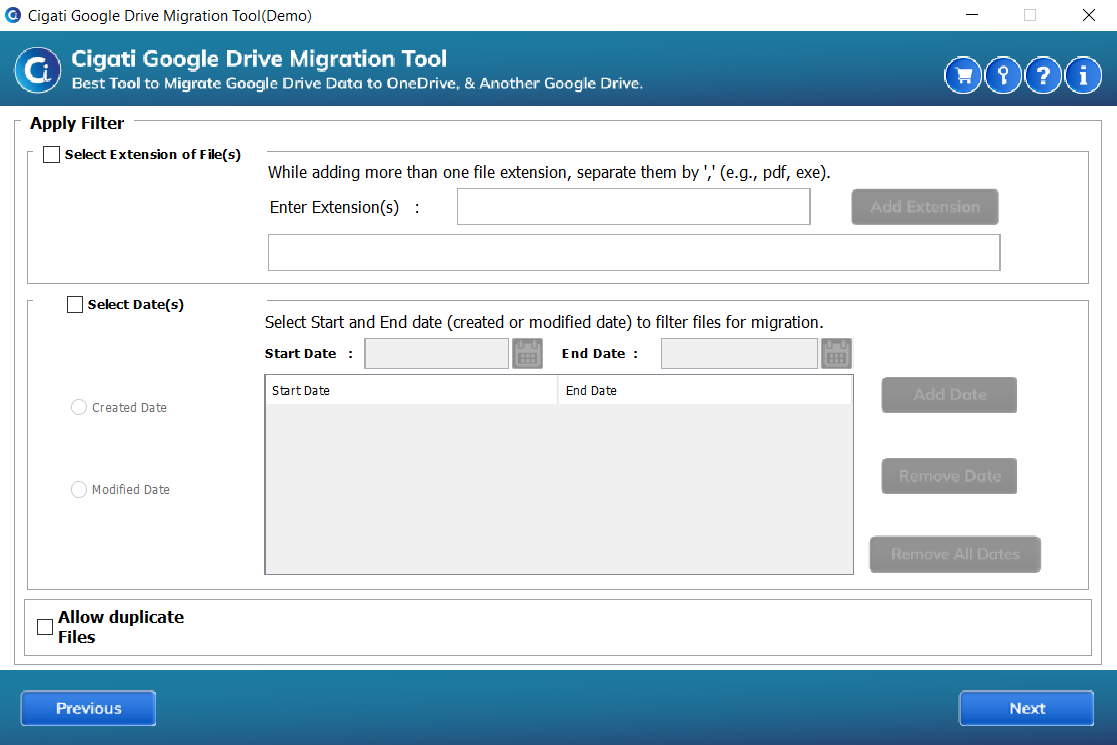The width and height of the screenshot is (1117, 745).
Task: Click the added extensions list box
Action: pyautogui.click(x=634, y=252)
